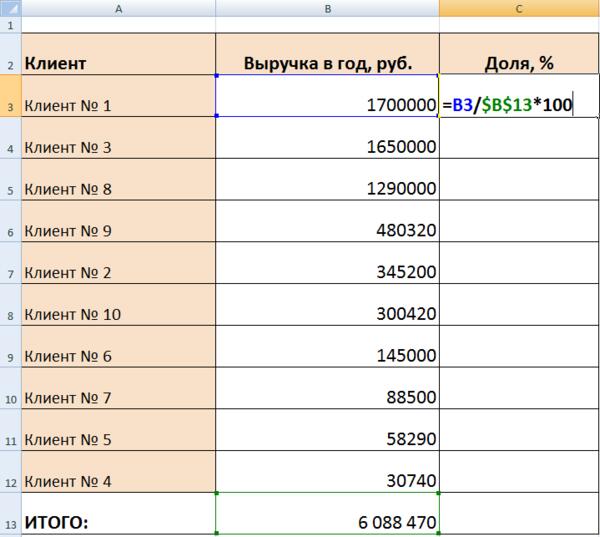The height and width of the screenshot is (537, 600).
Task: Click empty share cell for Клиент № 2
Action: coord(519,263)
